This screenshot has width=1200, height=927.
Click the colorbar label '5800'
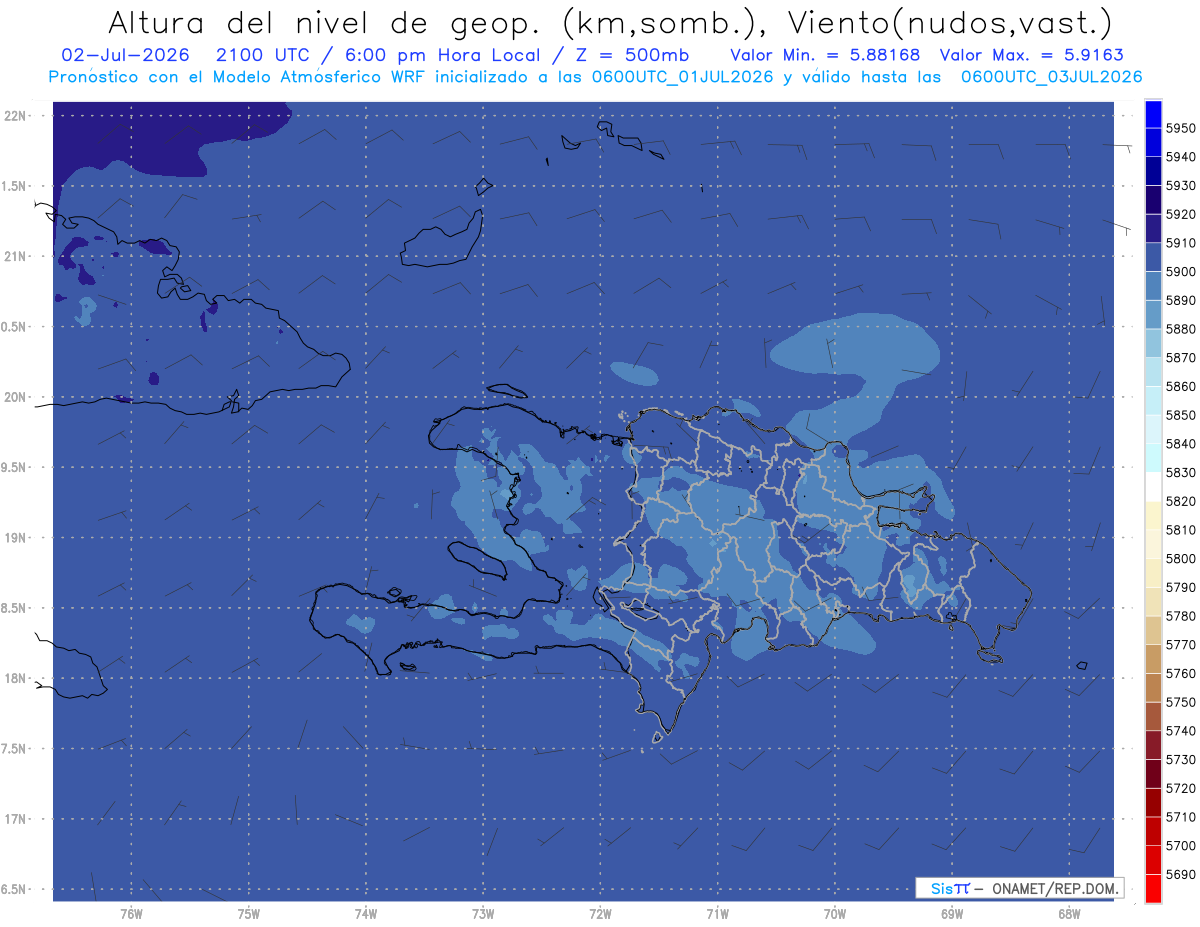click(1180, 558)
